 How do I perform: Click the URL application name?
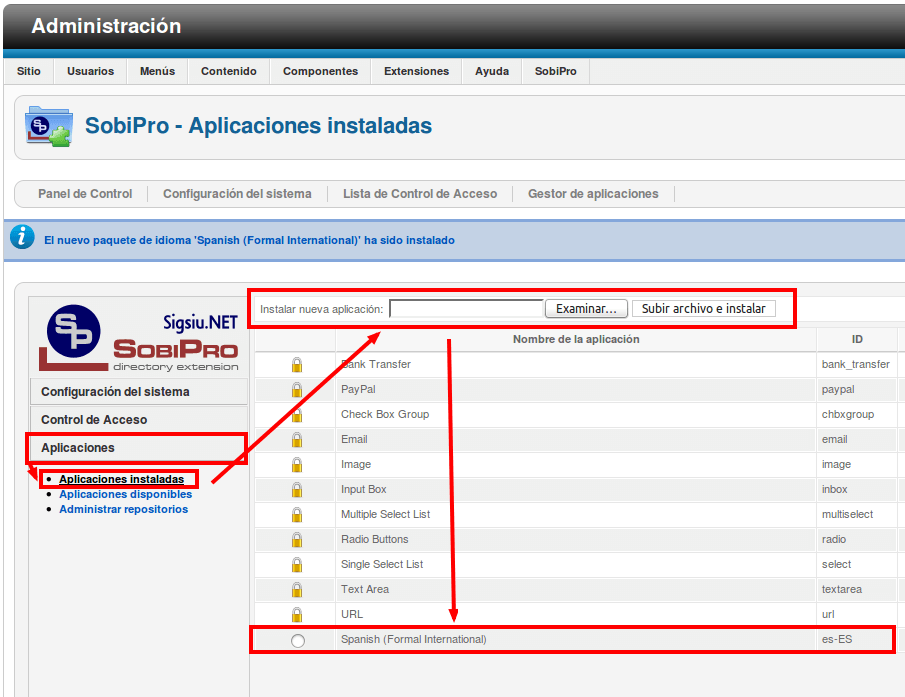[x=352, y=614]
